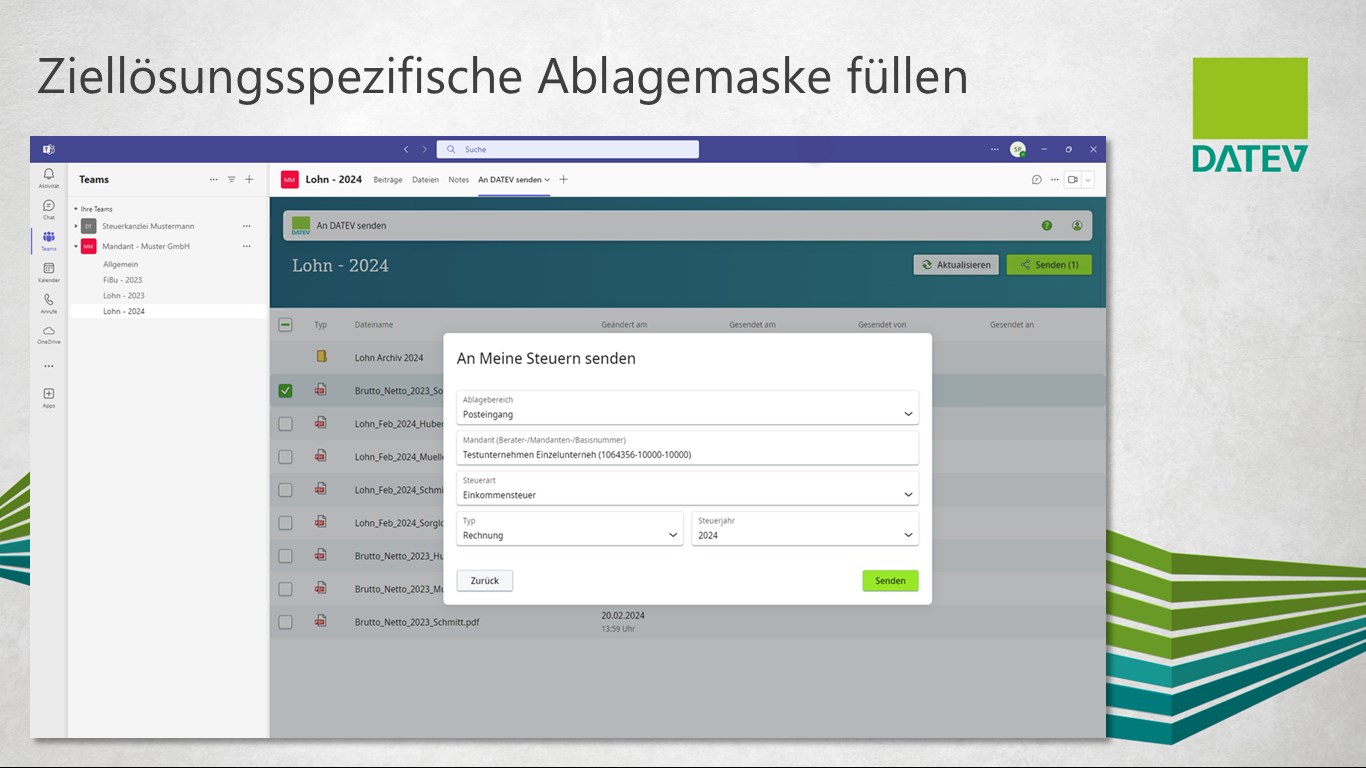This screenshot has width=1366, height=768.
Task: Expand the Steuerkanzlei Mustermann team
Action: coord(76,226)
